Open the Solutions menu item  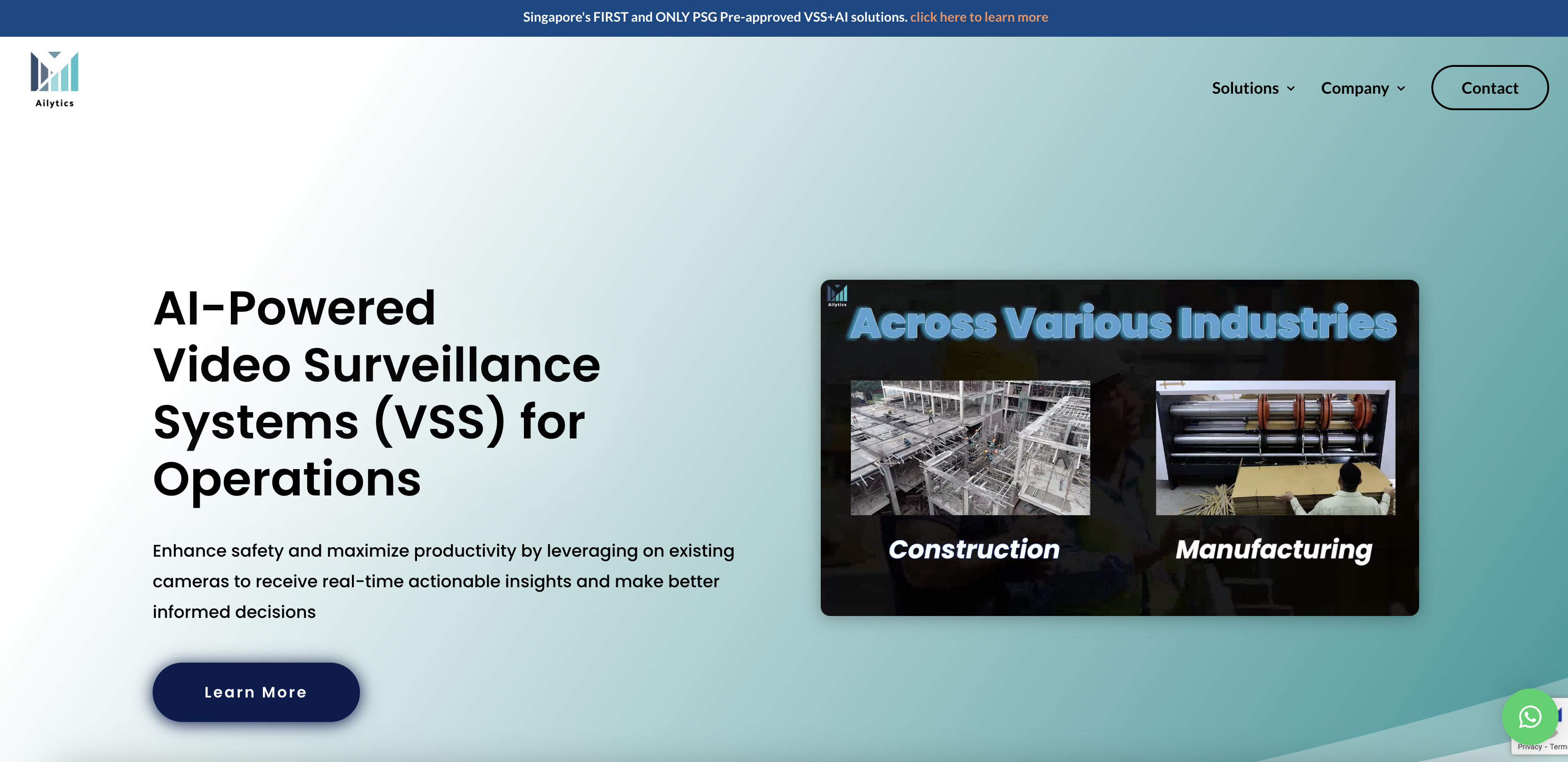1245,88
